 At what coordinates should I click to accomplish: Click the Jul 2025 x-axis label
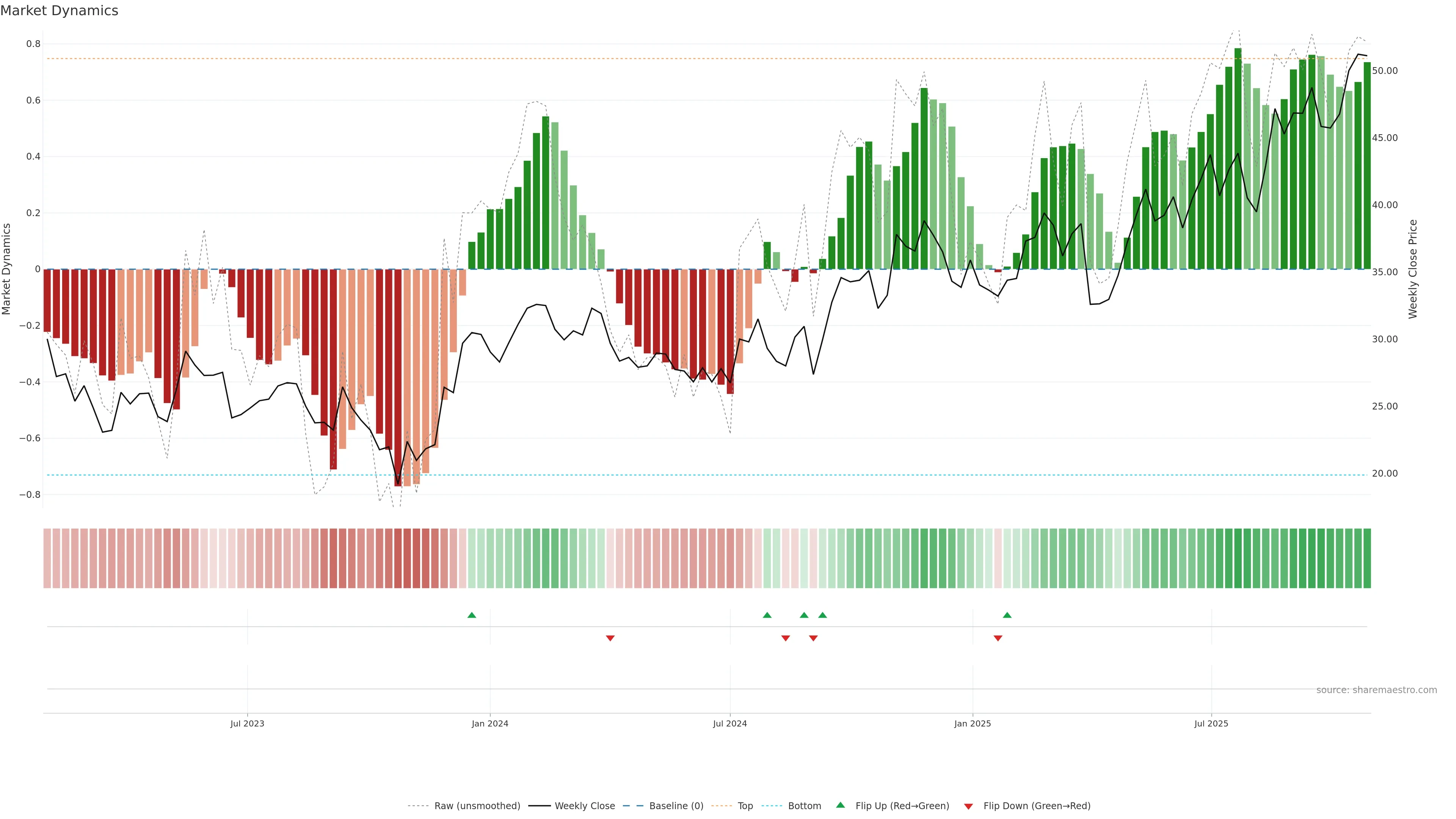coord(1211,723)
